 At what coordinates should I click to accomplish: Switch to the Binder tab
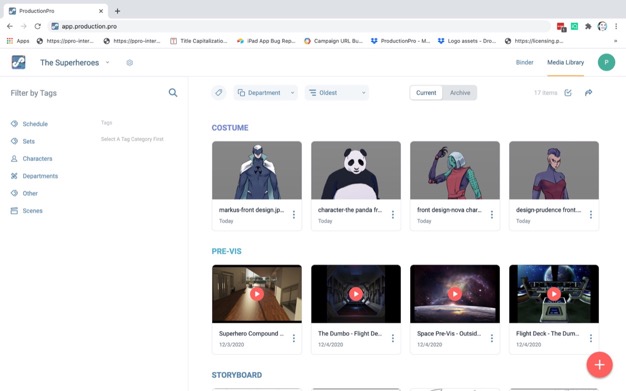click(524, 62)
